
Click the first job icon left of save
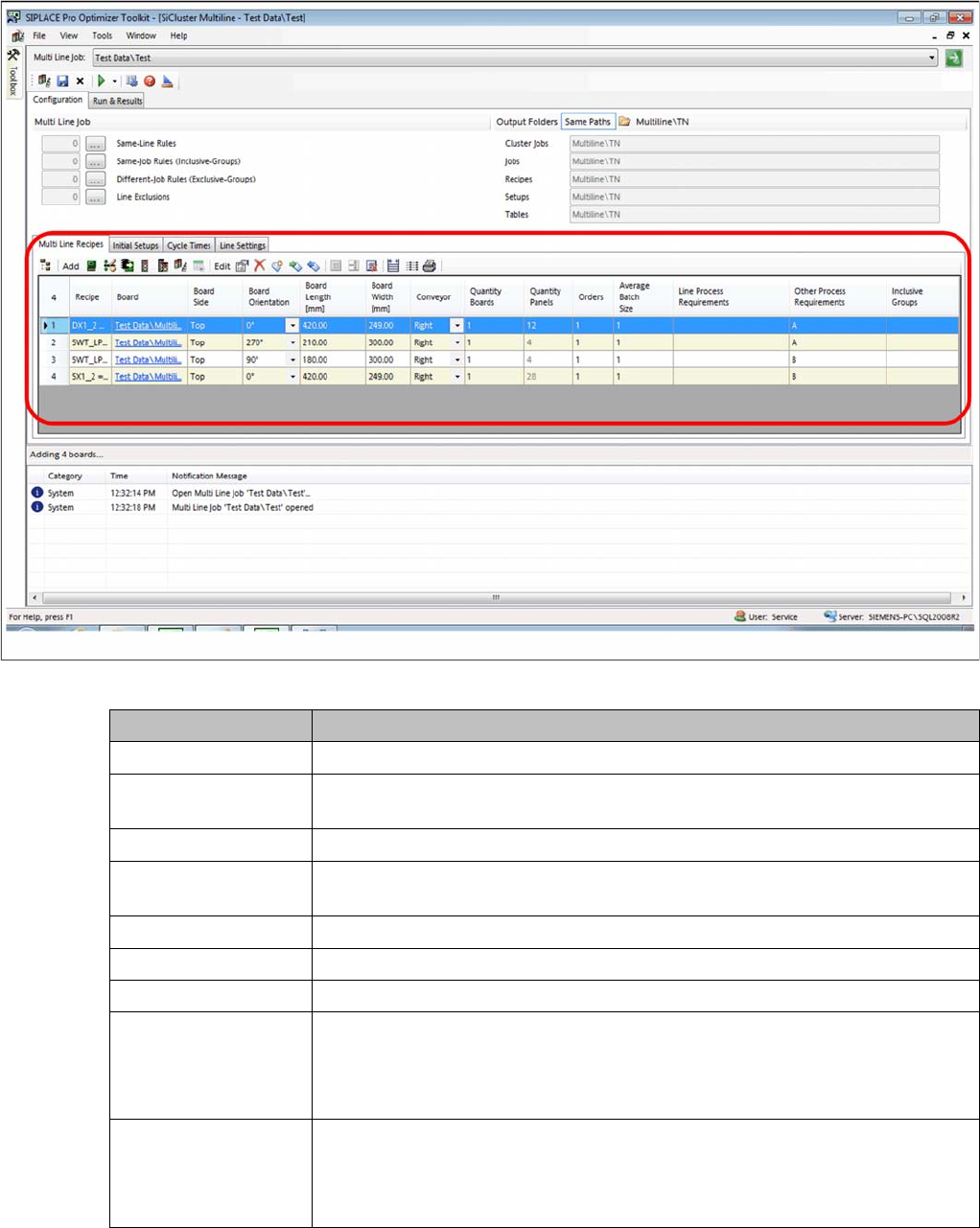[x=45, y=81]
